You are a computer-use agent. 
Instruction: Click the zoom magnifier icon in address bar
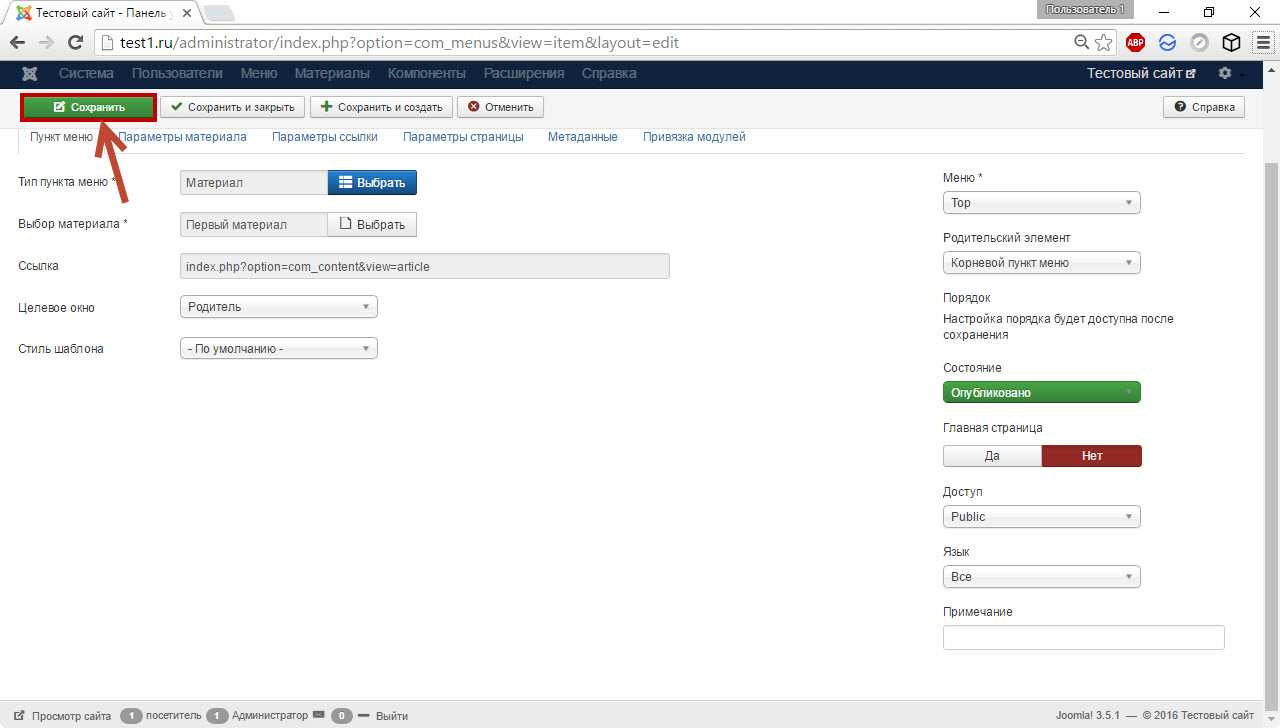[1081, 42]
